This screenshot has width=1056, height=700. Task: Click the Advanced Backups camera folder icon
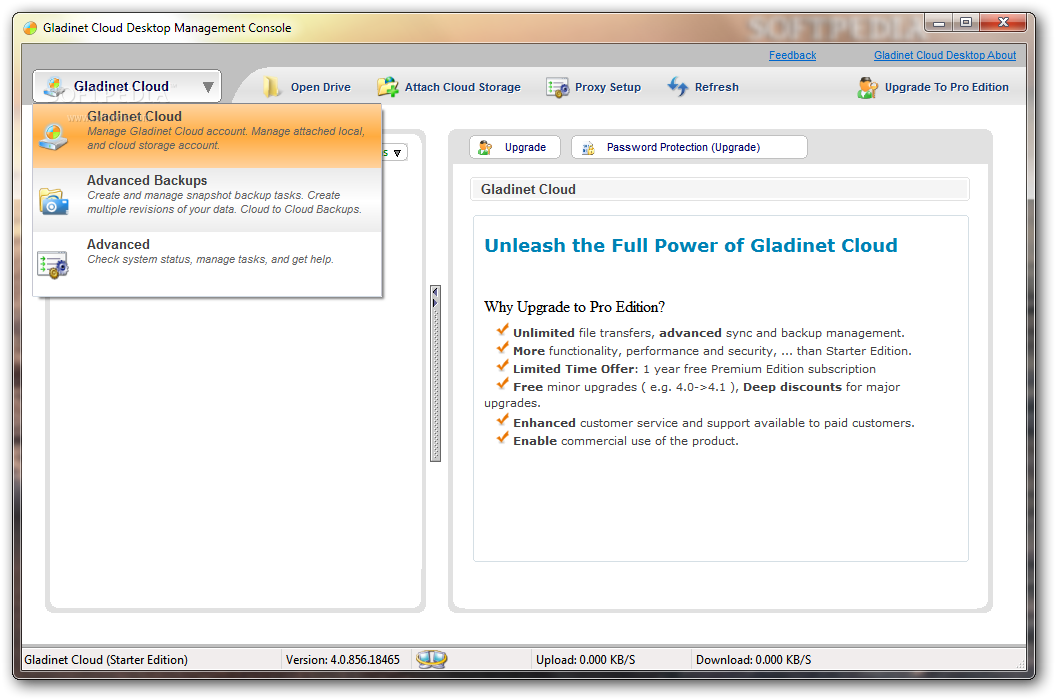click(x=53, y=201)
